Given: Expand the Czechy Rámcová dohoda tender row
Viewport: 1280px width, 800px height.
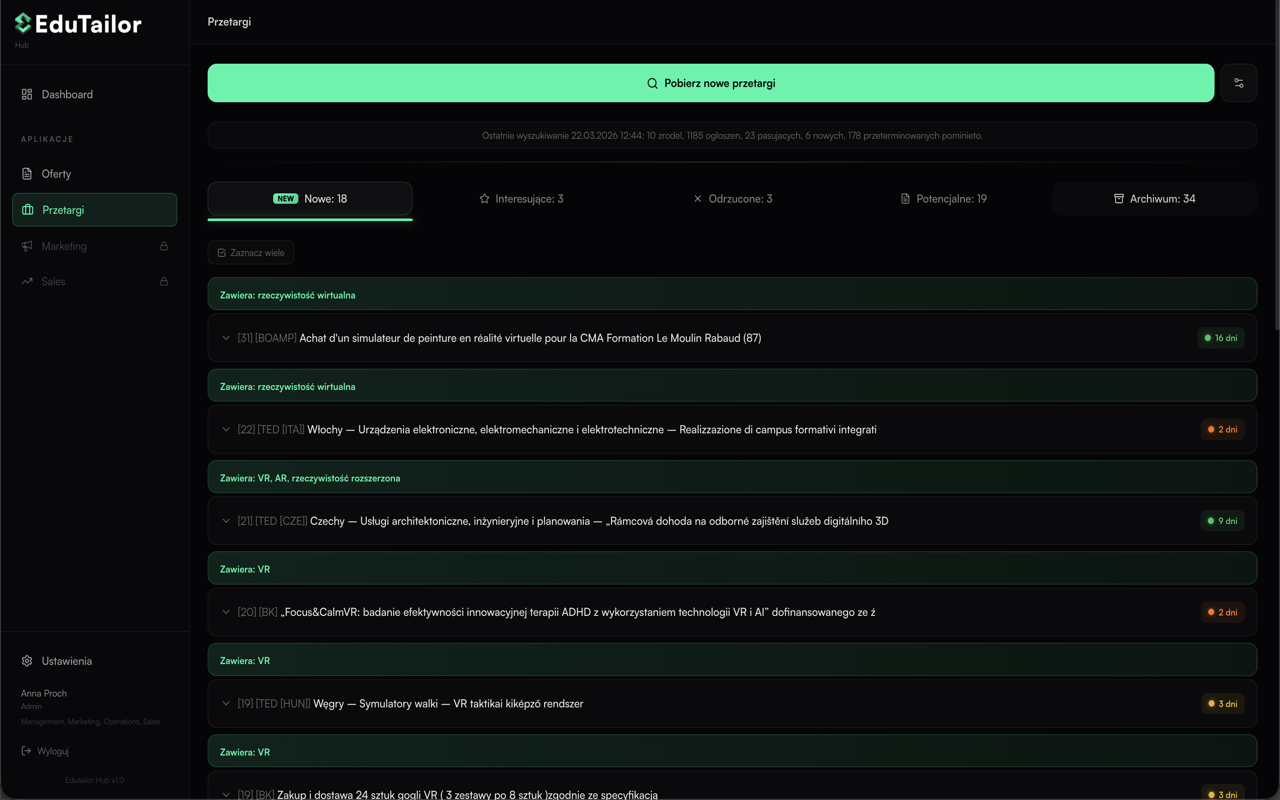Looking at the screenshot, I should pyautogui.click(x=226, y=521).
